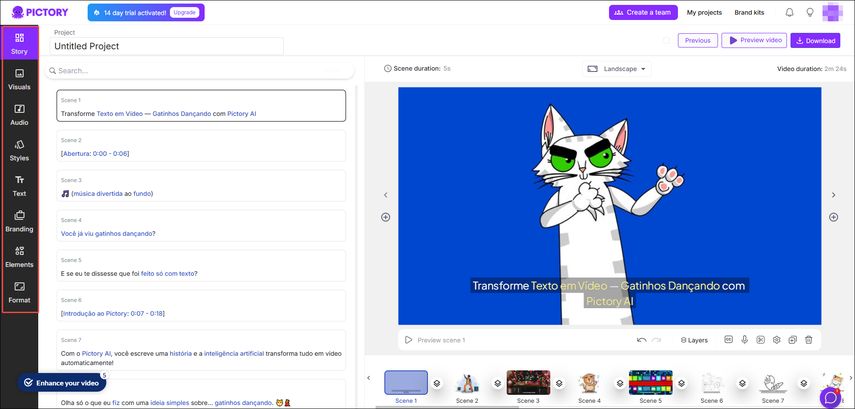The image size is (855, 409).
Task: Click Upgrade in the trial banner
Action: (x=184, y=12)
